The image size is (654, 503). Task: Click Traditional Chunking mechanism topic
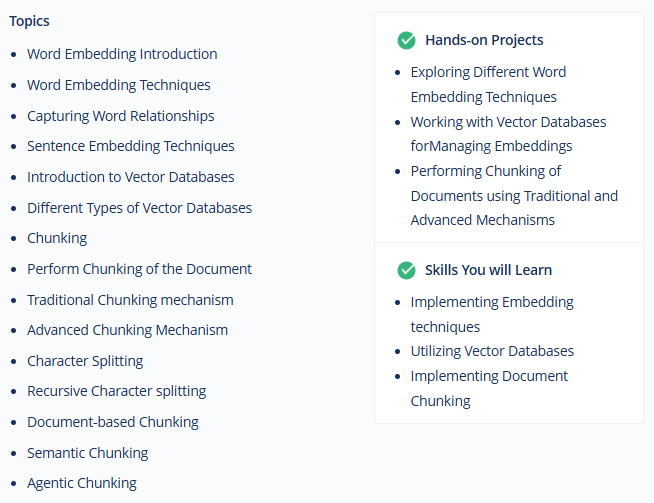click(130, 300)
